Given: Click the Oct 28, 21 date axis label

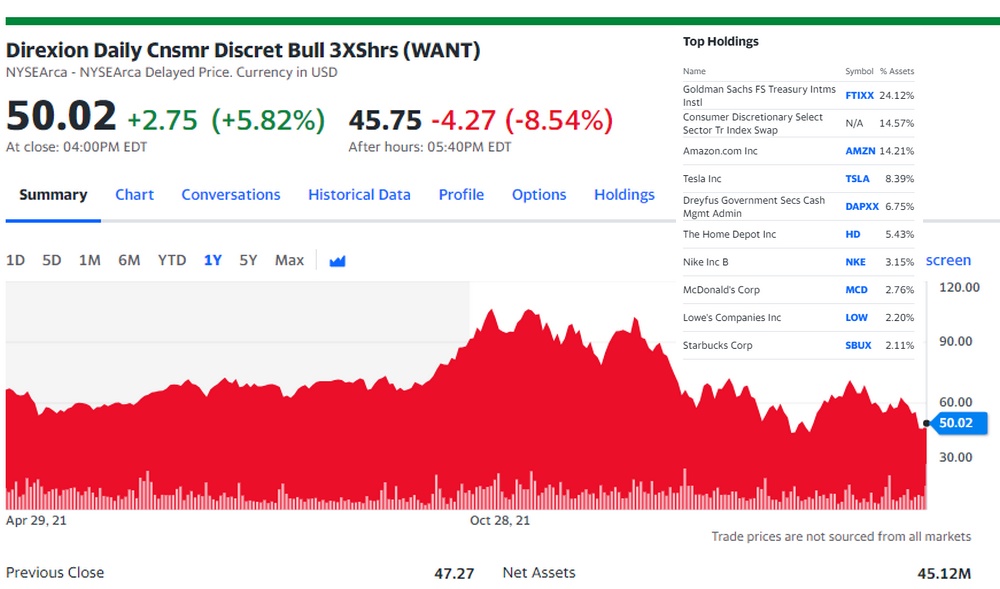Looking at the screenshot, I should pos(499,521).
